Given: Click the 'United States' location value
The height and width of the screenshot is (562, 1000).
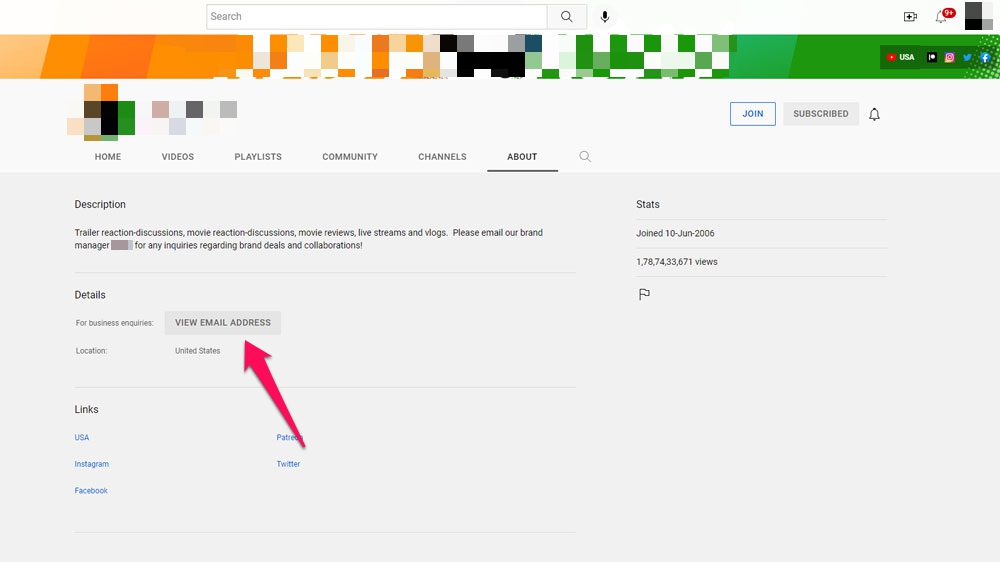Looking at the screenshot, I should [198, 351].
